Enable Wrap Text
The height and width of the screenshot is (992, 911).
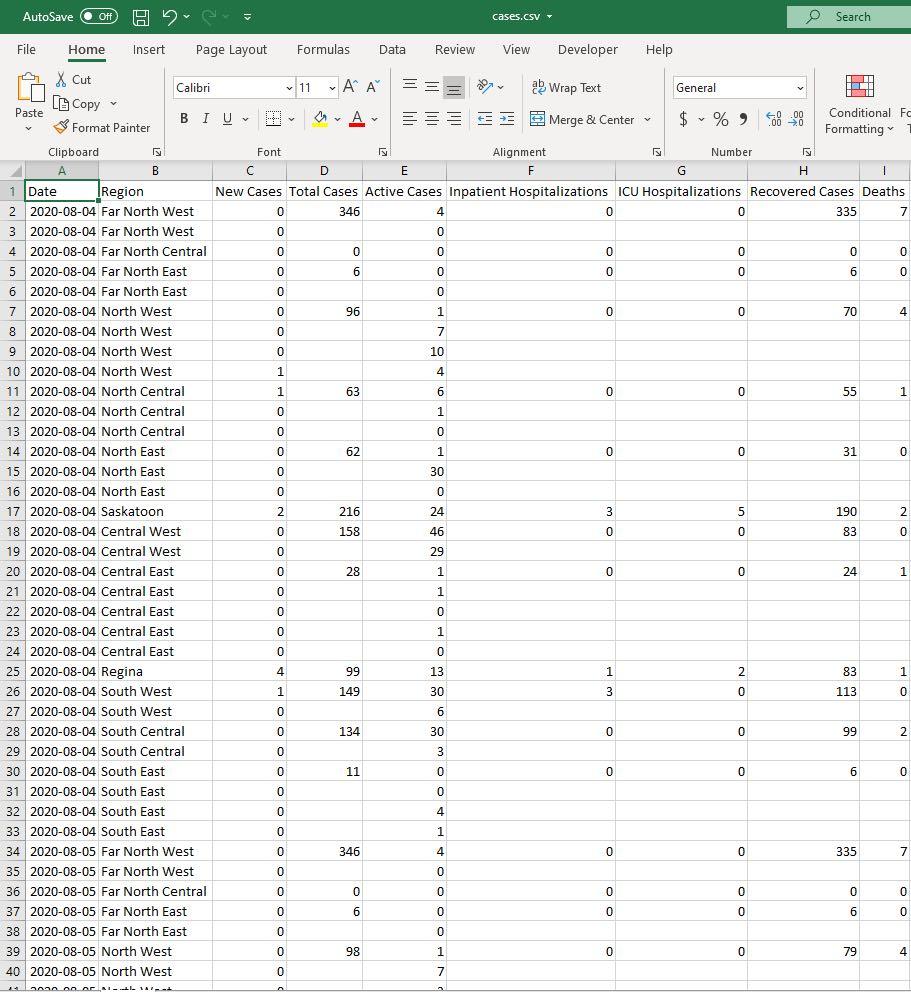click(x=566, y=87)
